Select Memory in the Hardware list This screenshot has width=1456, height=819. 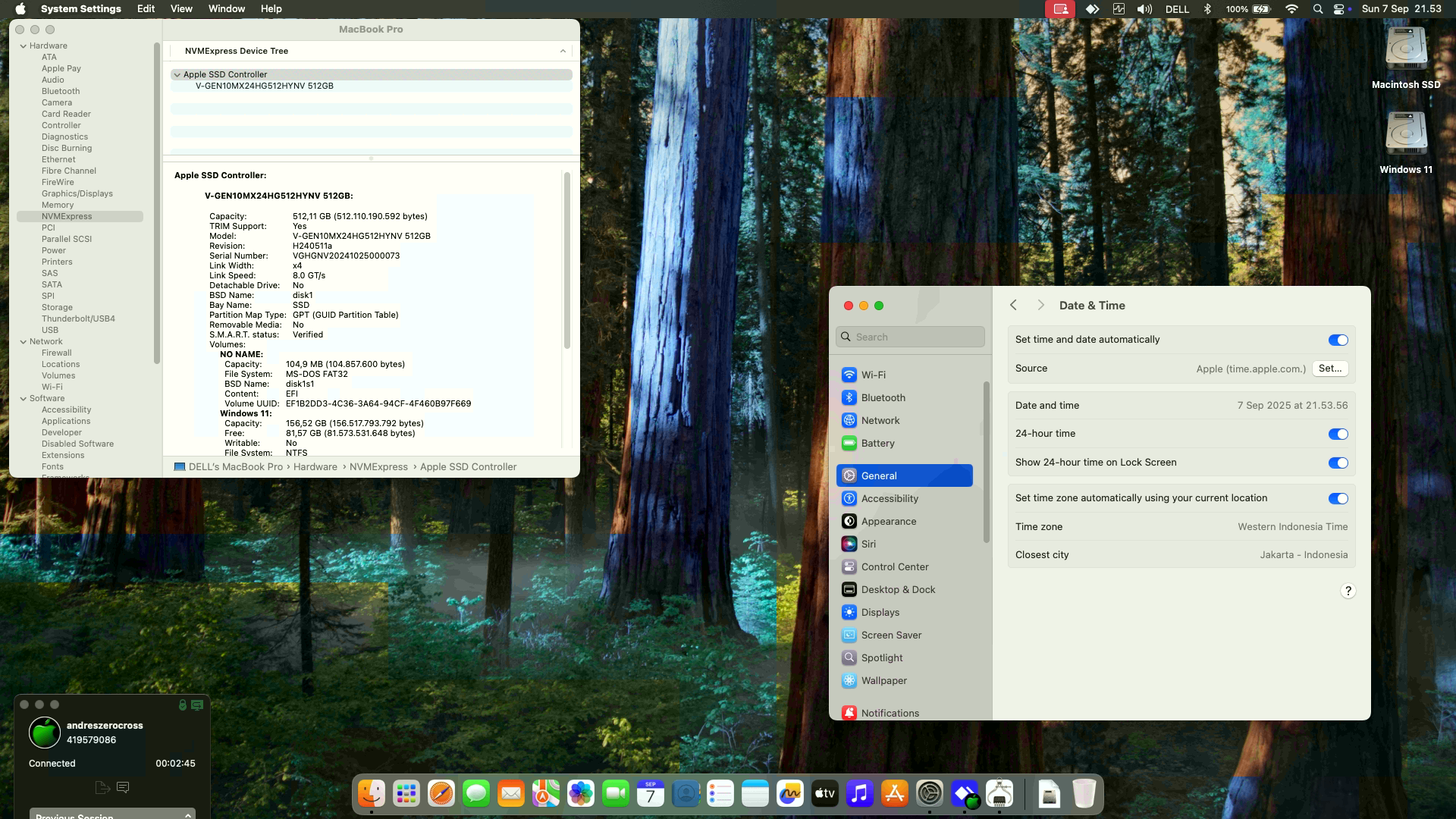pyautogui.click(x=58, y=206)
